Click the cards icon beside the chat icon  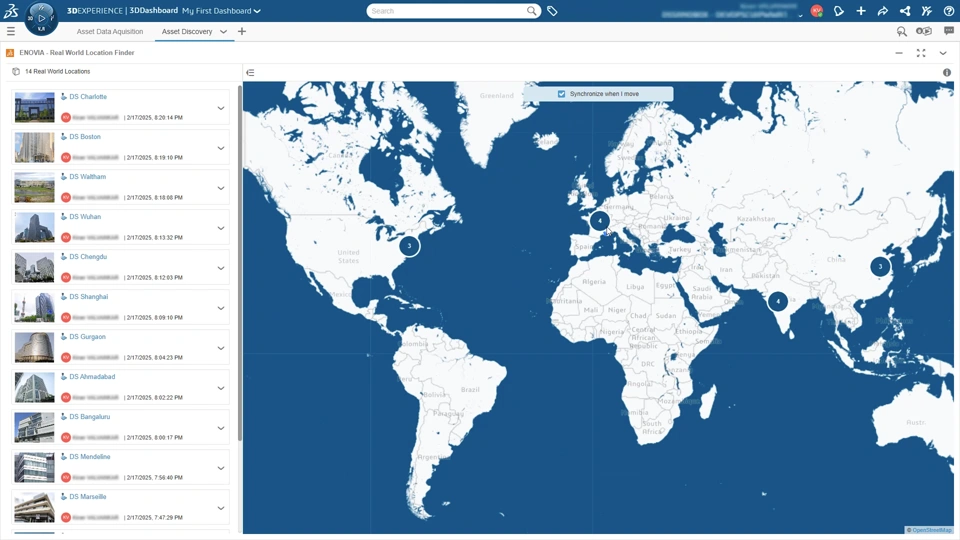(923, 31)
